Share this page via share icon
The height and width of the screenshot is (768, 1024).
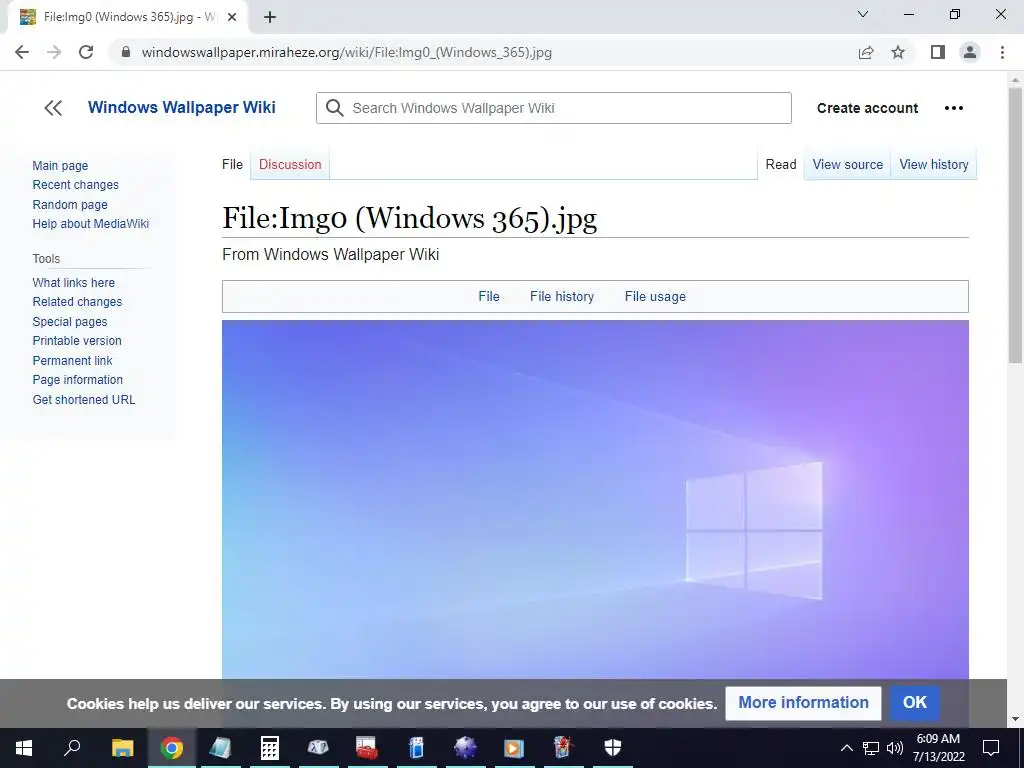tap(866, 52)
